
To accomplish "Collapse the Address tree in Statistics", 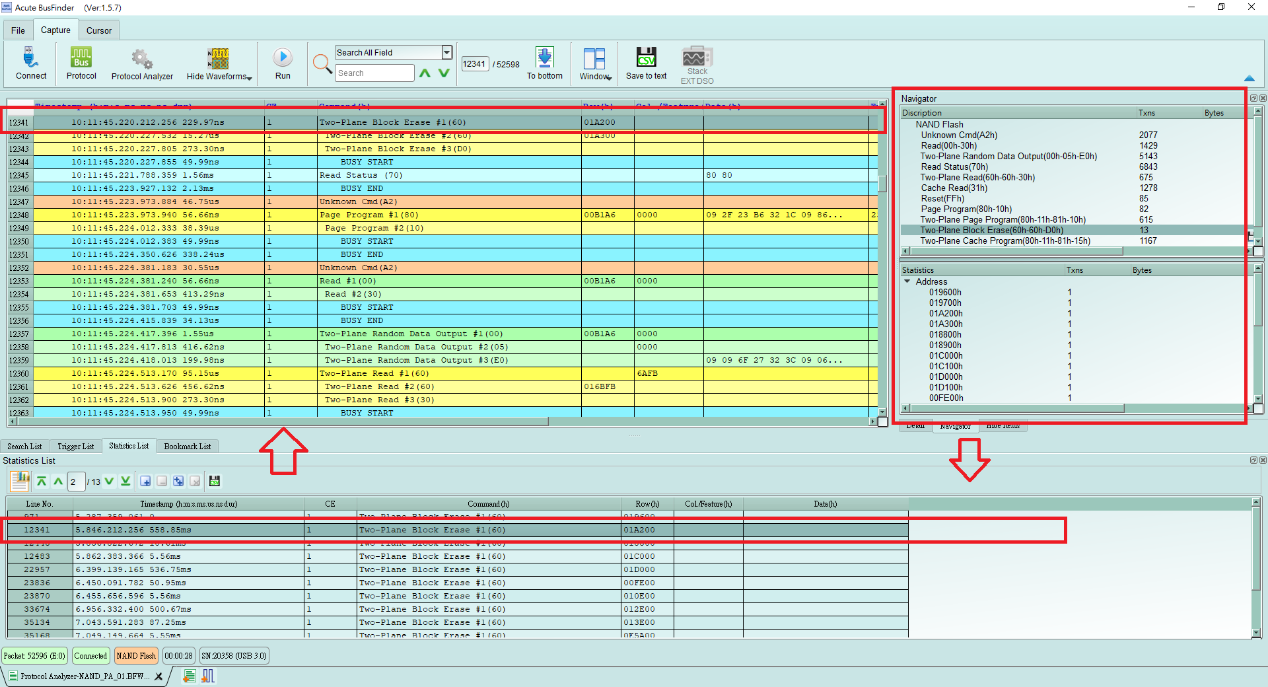I will (907, 282).
